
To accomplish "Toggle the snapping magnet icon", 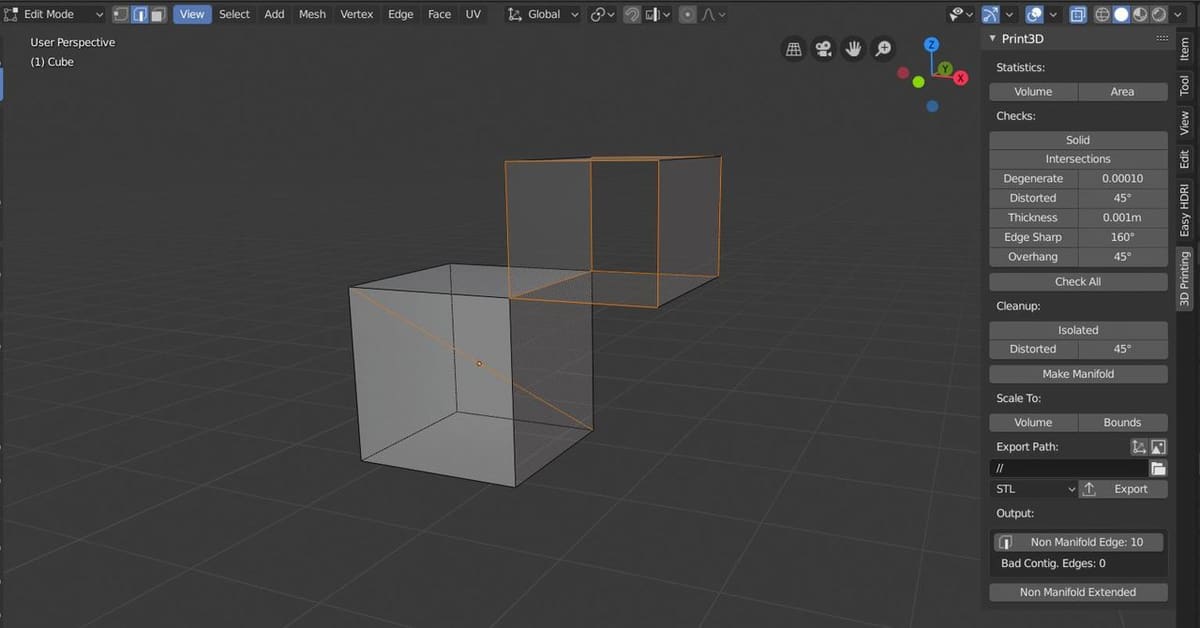I will [x=632, y=14].
